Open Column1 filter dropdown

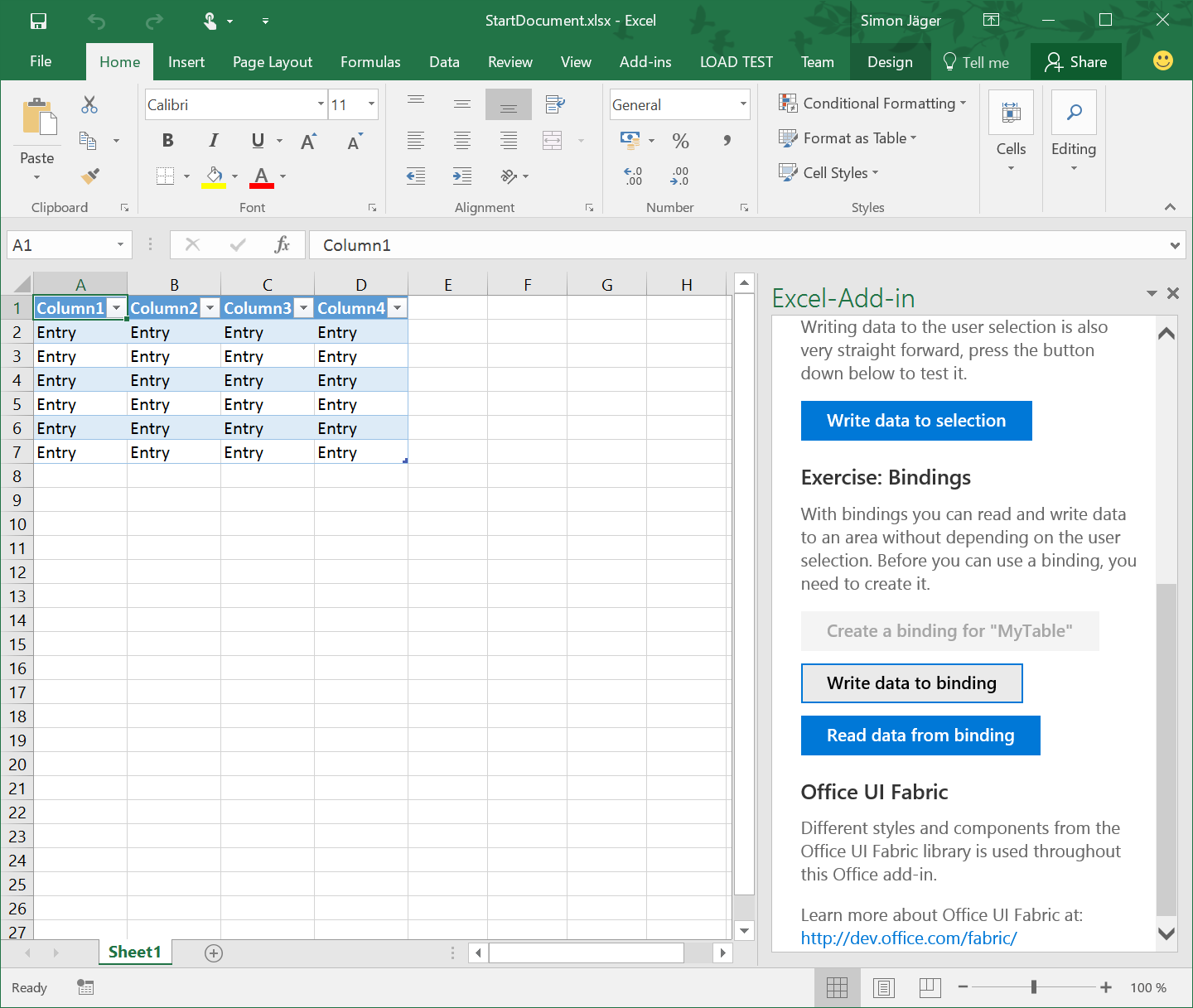pos(117,308)
